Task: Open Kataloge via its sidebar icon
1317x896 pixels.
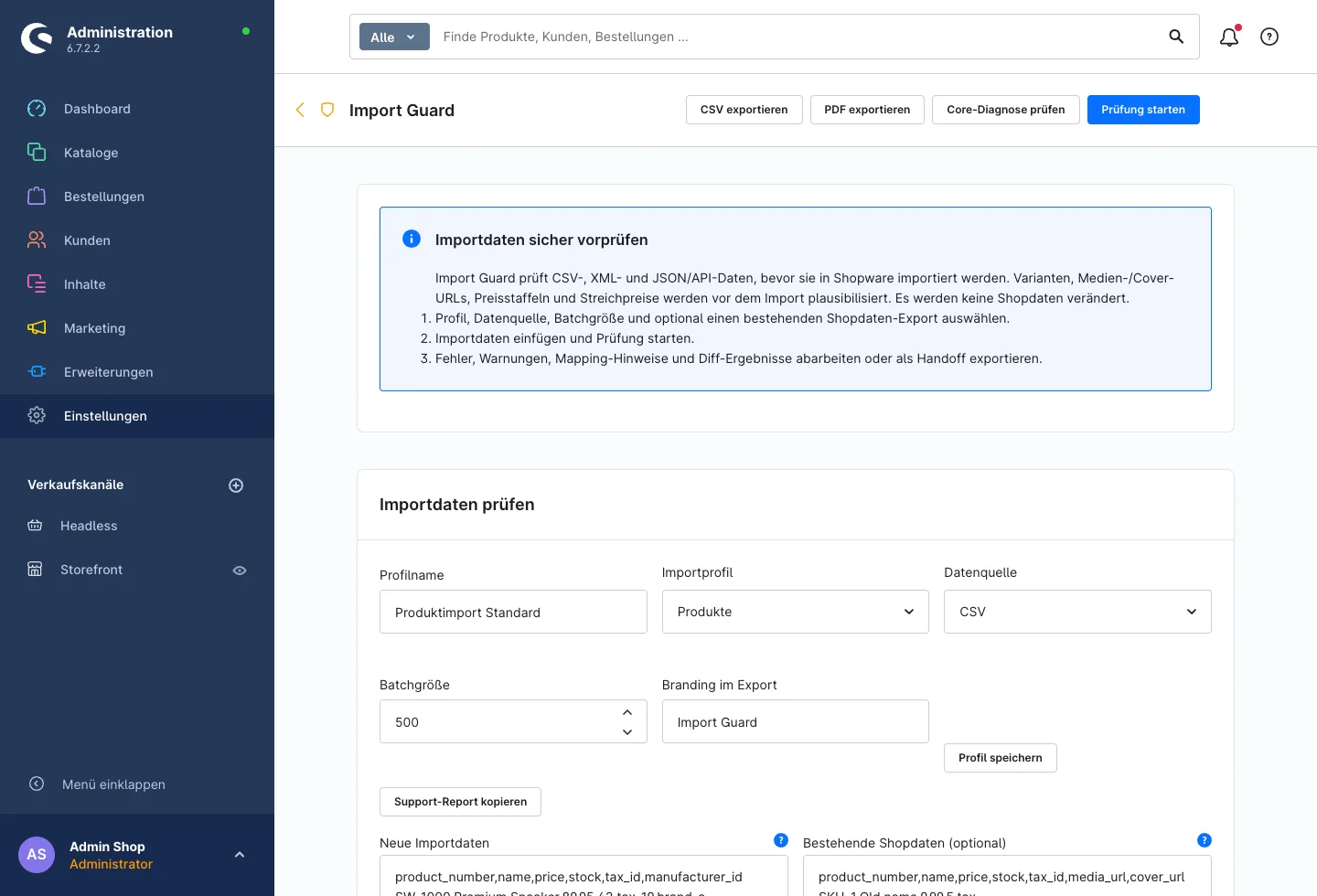Action: point(37,152)
